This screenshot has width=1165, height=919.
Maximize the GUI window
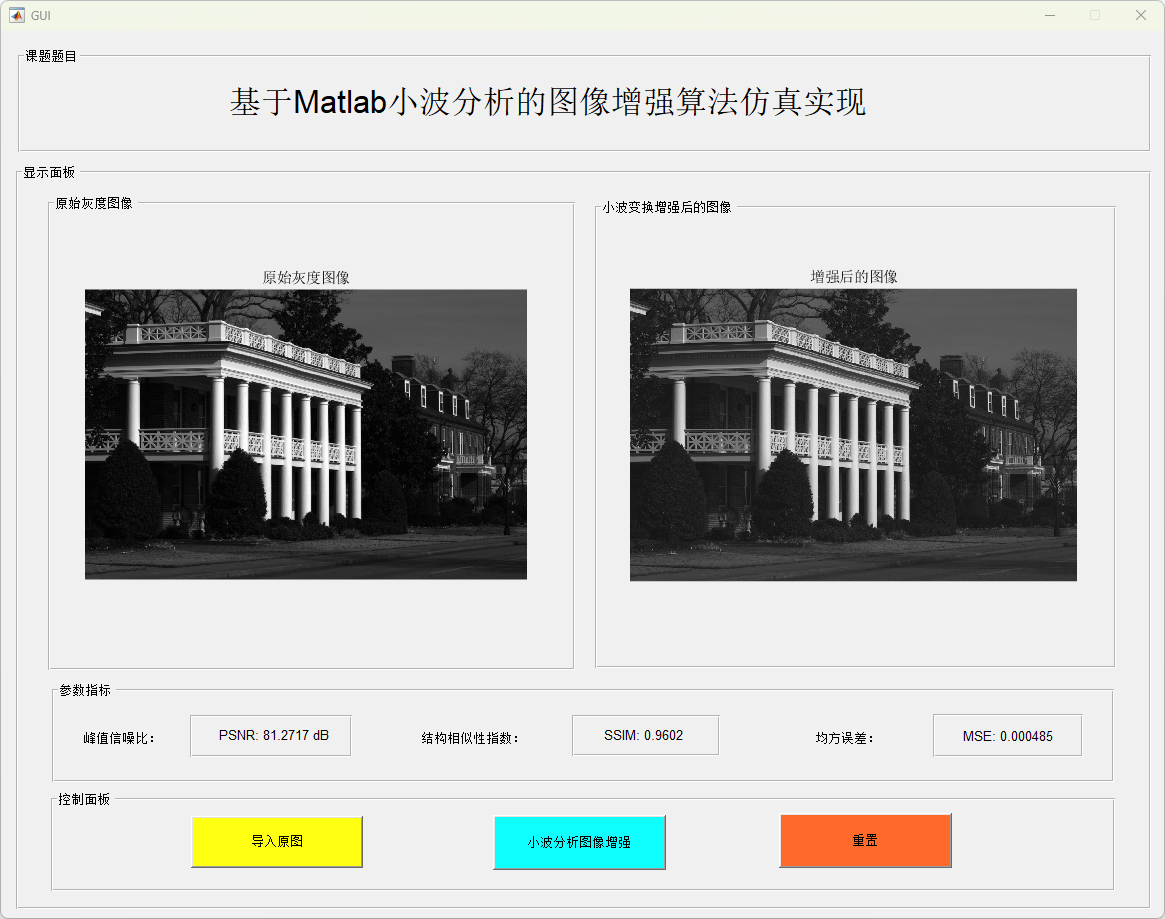(1095, 15)
